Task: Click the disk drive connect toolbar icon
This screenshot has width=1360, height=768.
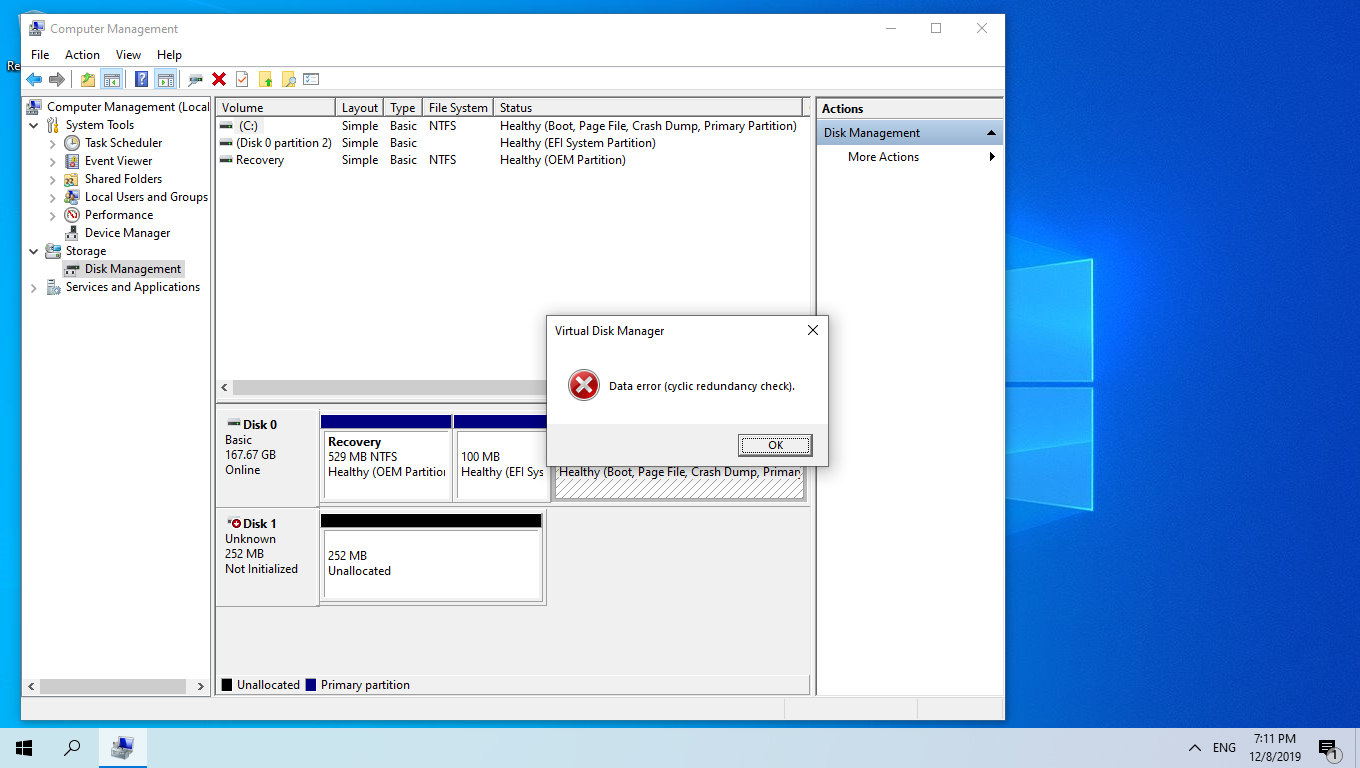Action: tap(195, 79)
